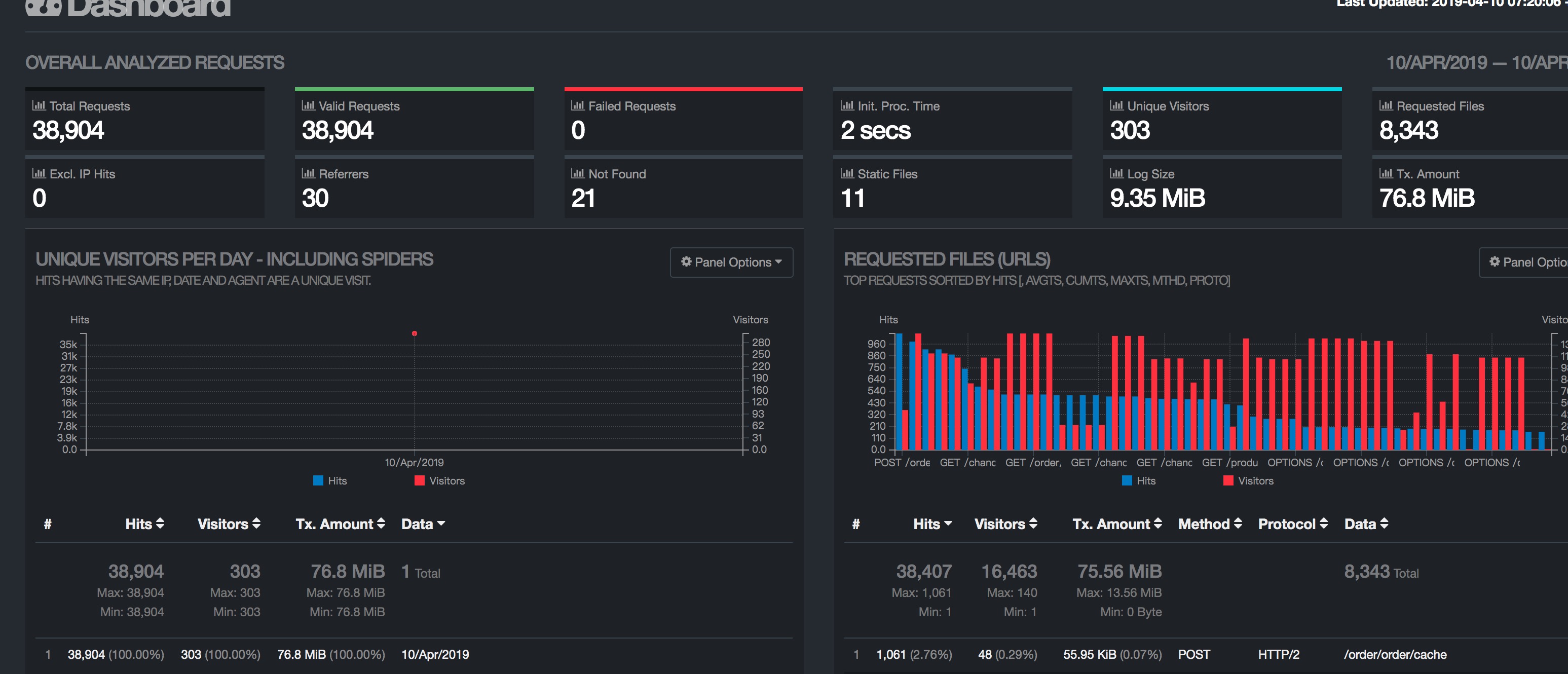Click the Referrers chart icon
Screen dimensions: 1568x674
(309, 173)
